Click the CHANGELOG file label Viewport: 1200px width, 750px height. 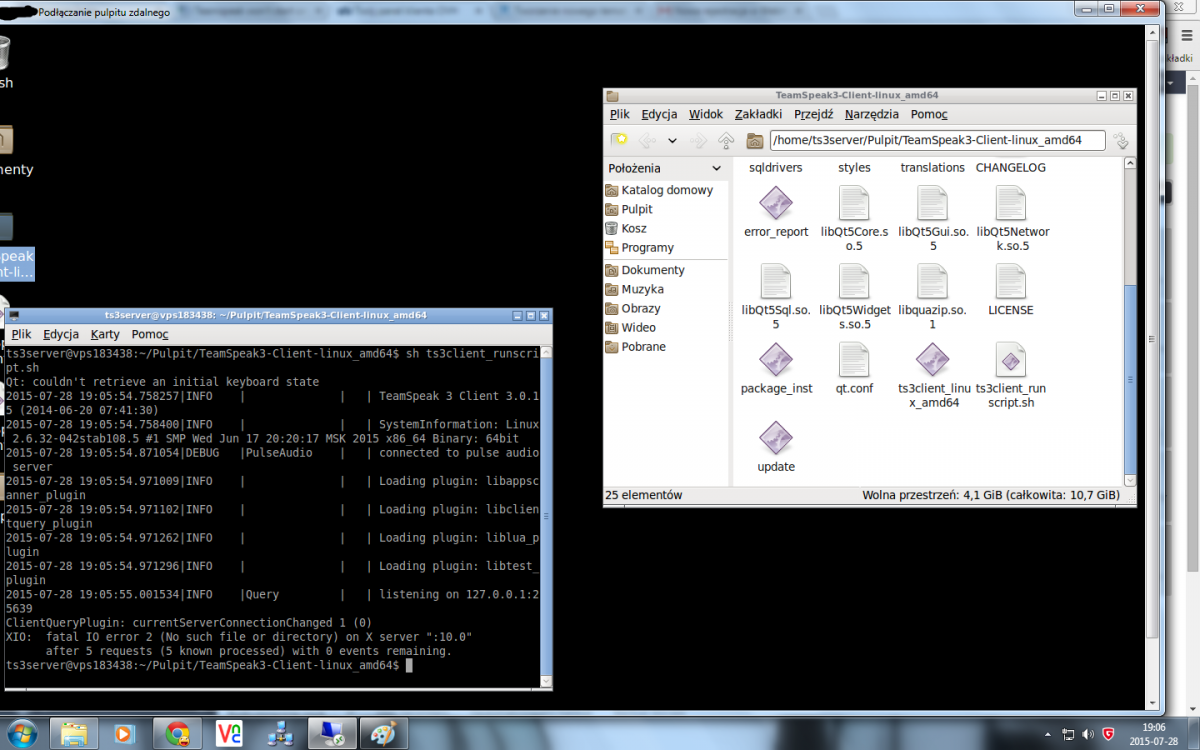[1011, 168]
